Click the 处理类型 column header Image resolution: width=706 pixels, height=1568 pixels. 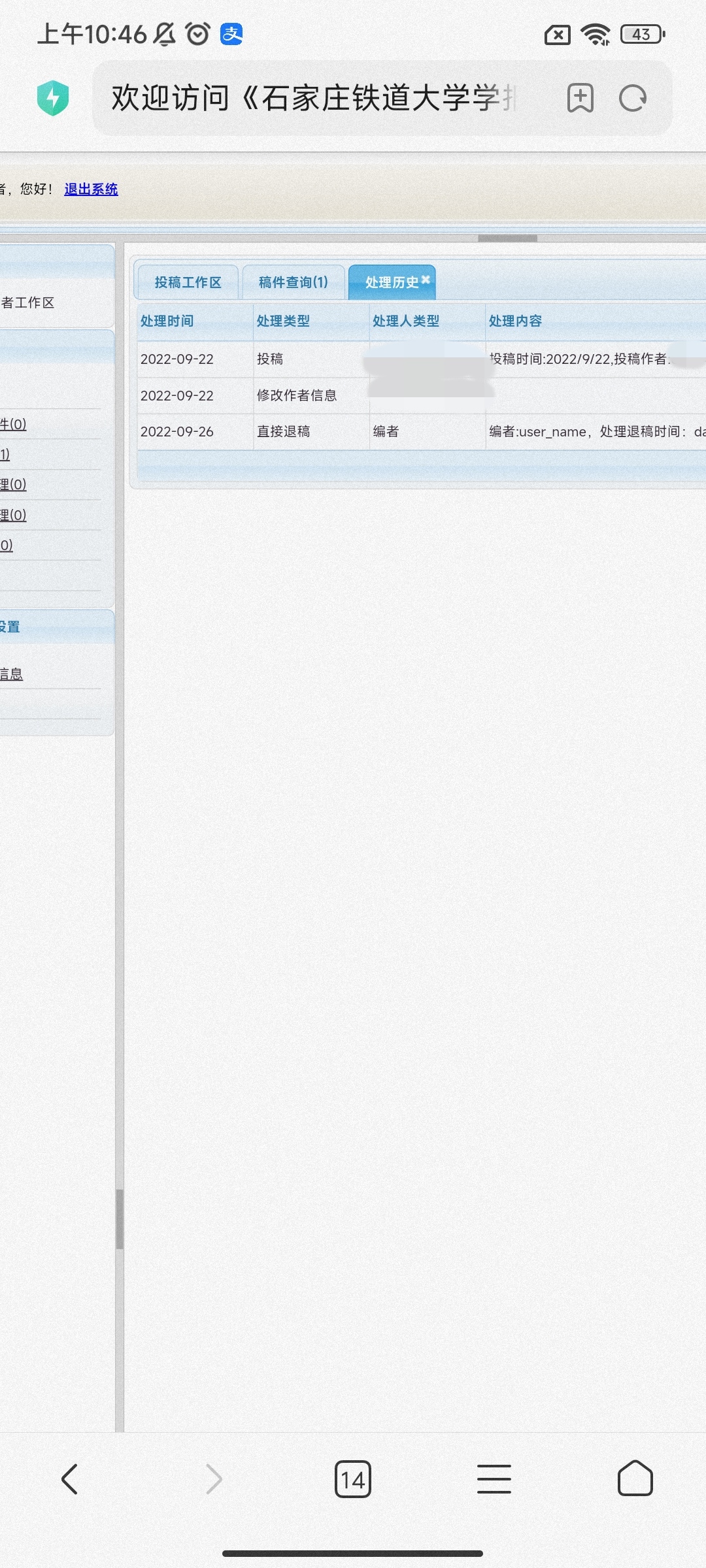[283, 321]
